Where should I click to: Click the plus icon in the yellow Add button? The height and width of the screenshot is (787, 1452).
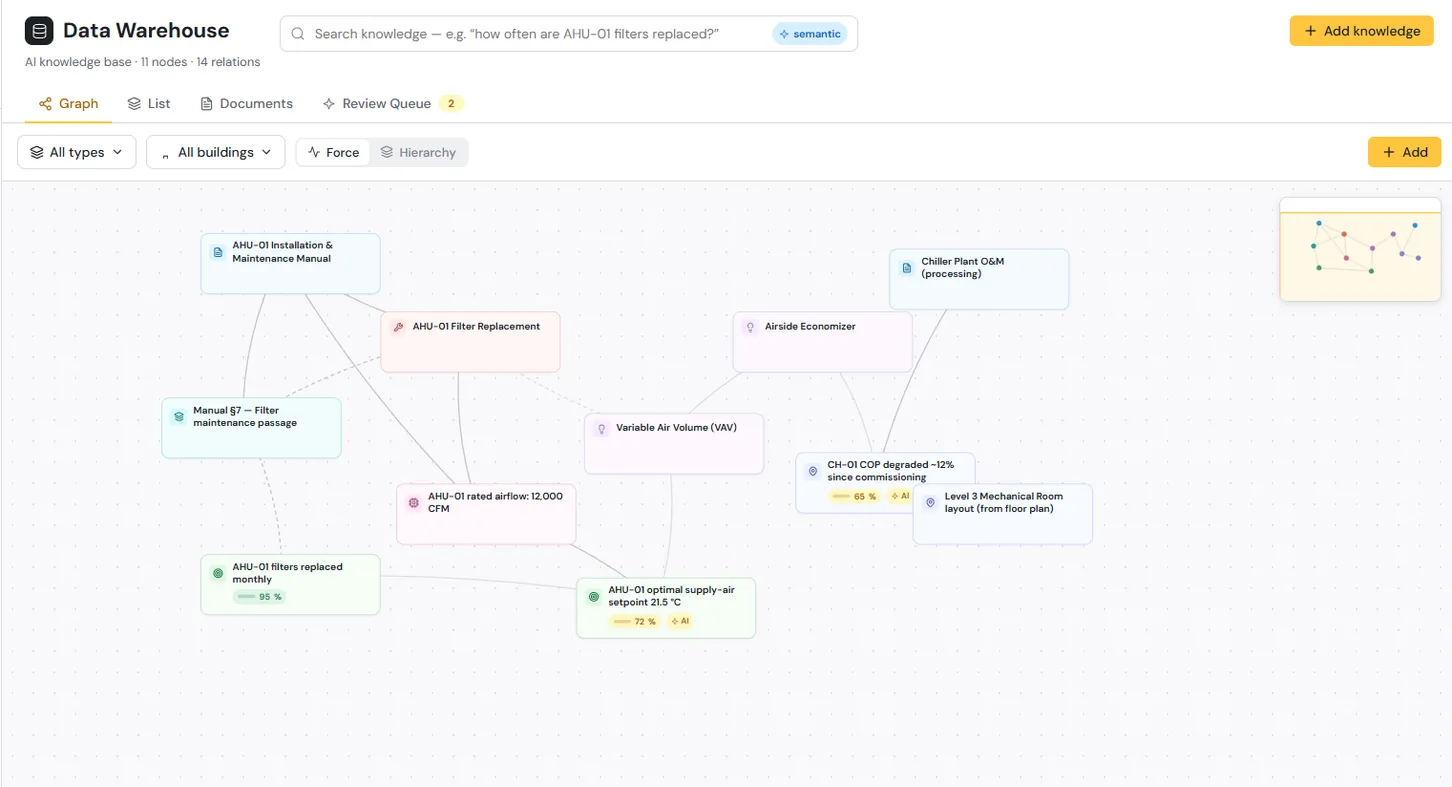coord(1389,152)
